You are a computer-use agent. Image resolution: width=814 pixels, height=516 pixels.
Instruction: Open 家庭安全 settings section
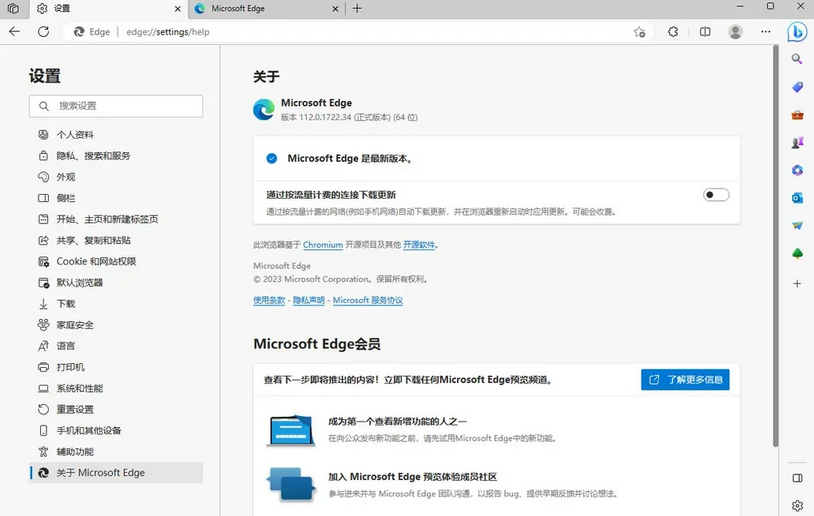[116, 325]
